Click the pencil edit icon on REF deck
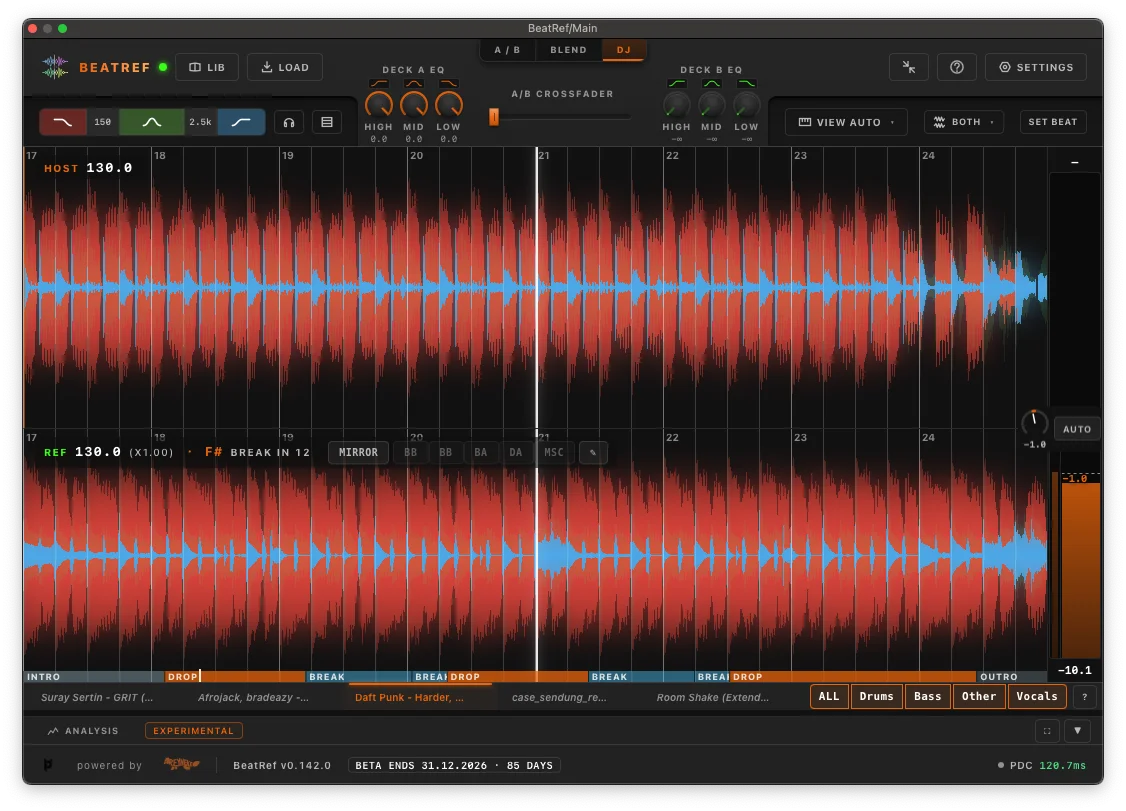This screenshot has height=811, width=1126. (593, 453)
